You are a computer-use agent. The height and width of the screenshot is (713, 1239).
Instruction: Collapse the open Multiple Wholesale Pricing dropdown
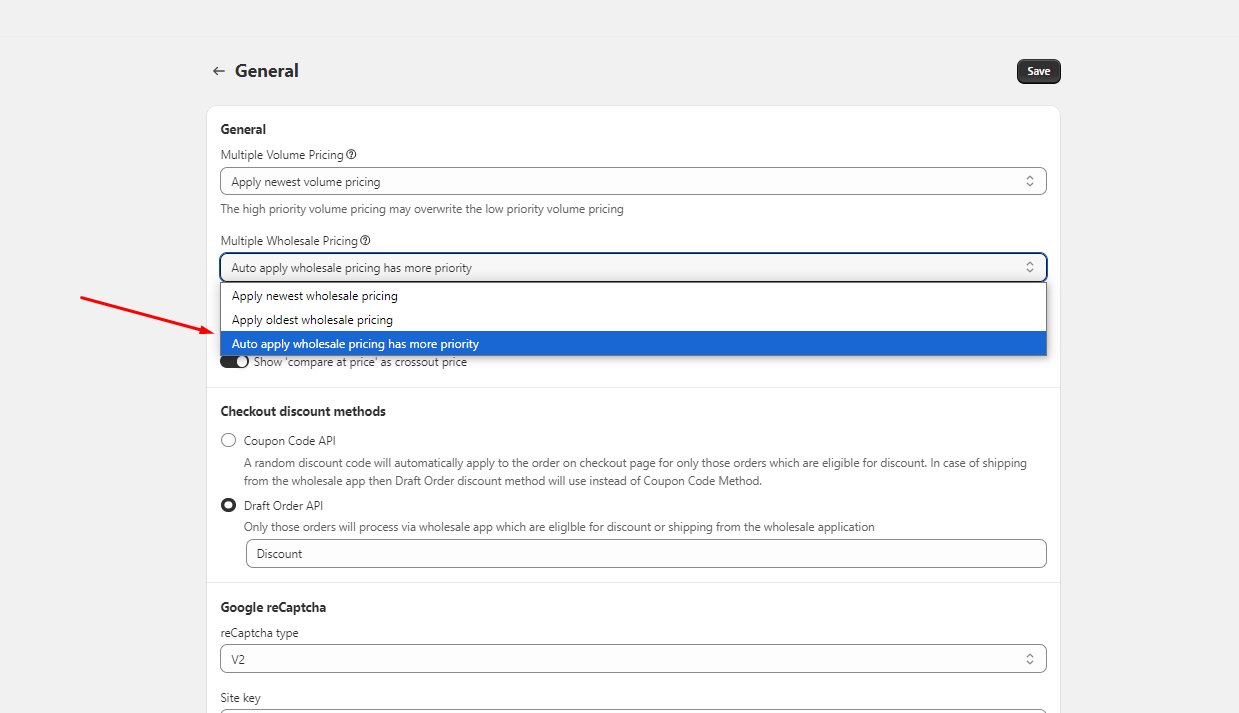pyautogui.click(x=620, y=267)
